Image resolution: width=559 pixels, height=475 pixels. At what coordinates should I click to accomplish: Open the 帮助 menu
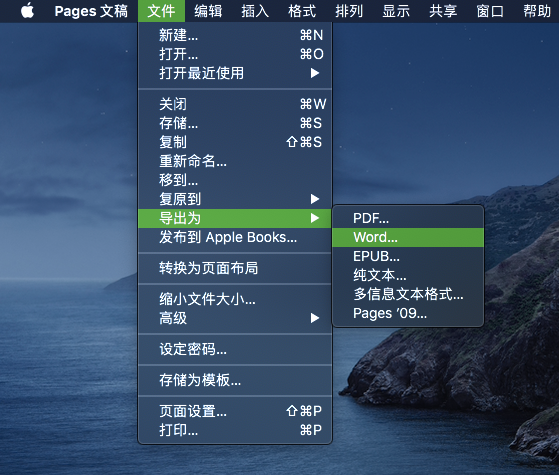pos(537,11)
